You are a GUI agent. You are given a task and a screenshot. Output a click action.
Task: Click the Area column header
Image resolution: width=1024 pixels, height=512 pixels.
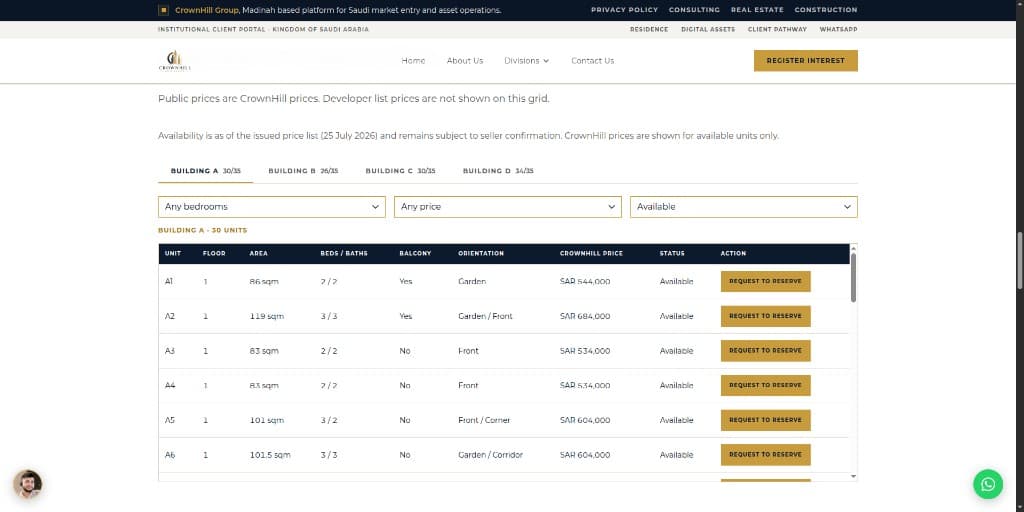(x=259, y=253)
